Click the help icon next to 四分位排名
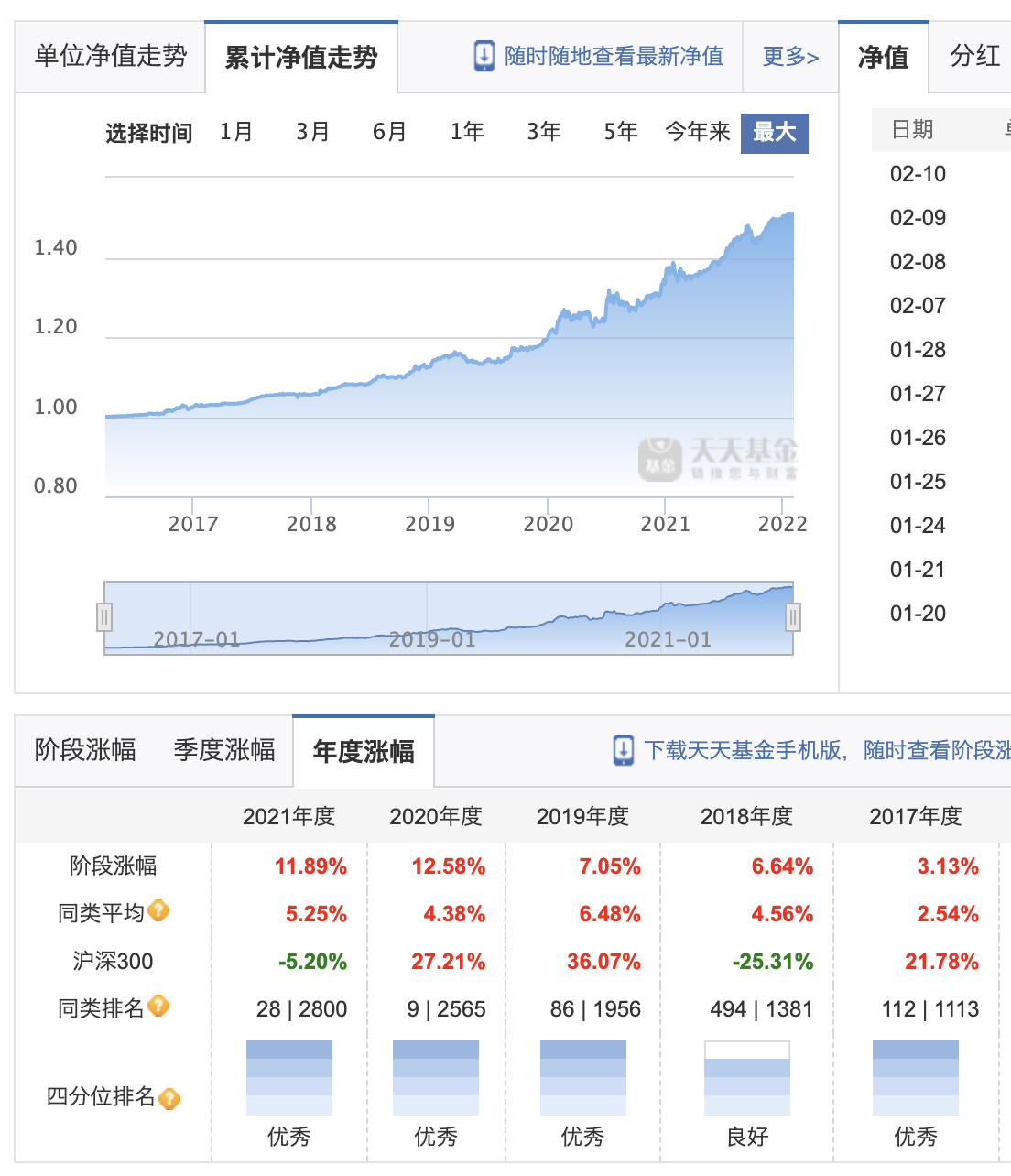 [x=169, y=1098]
